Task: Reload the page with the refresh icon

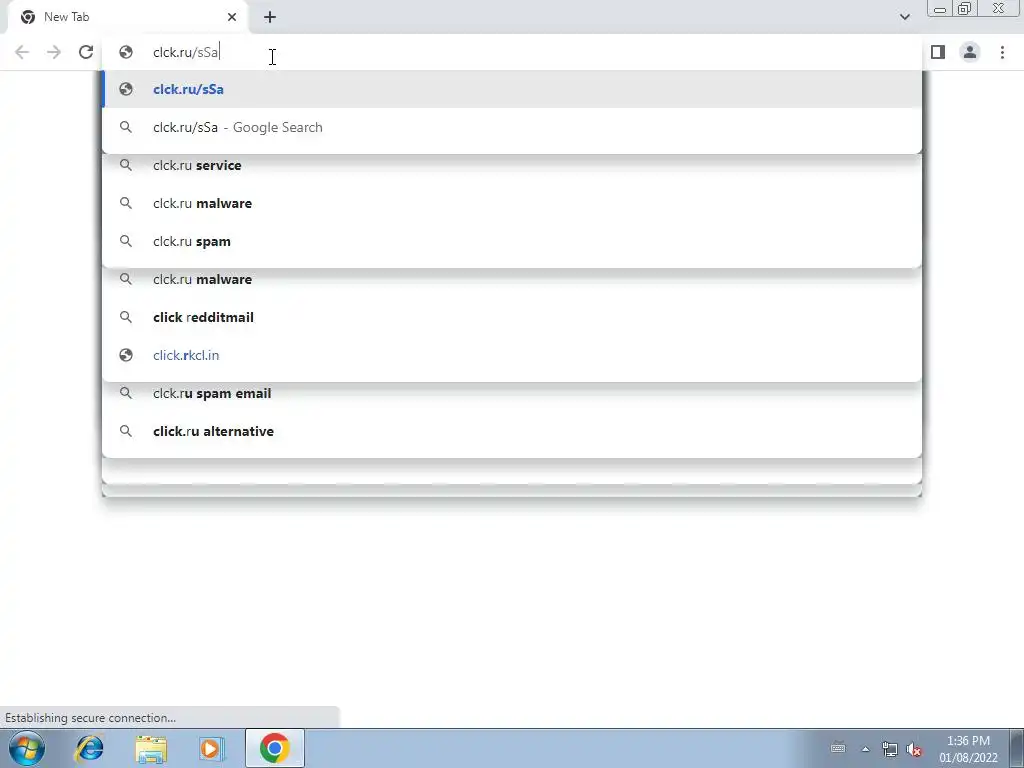Action: [86, 52]
